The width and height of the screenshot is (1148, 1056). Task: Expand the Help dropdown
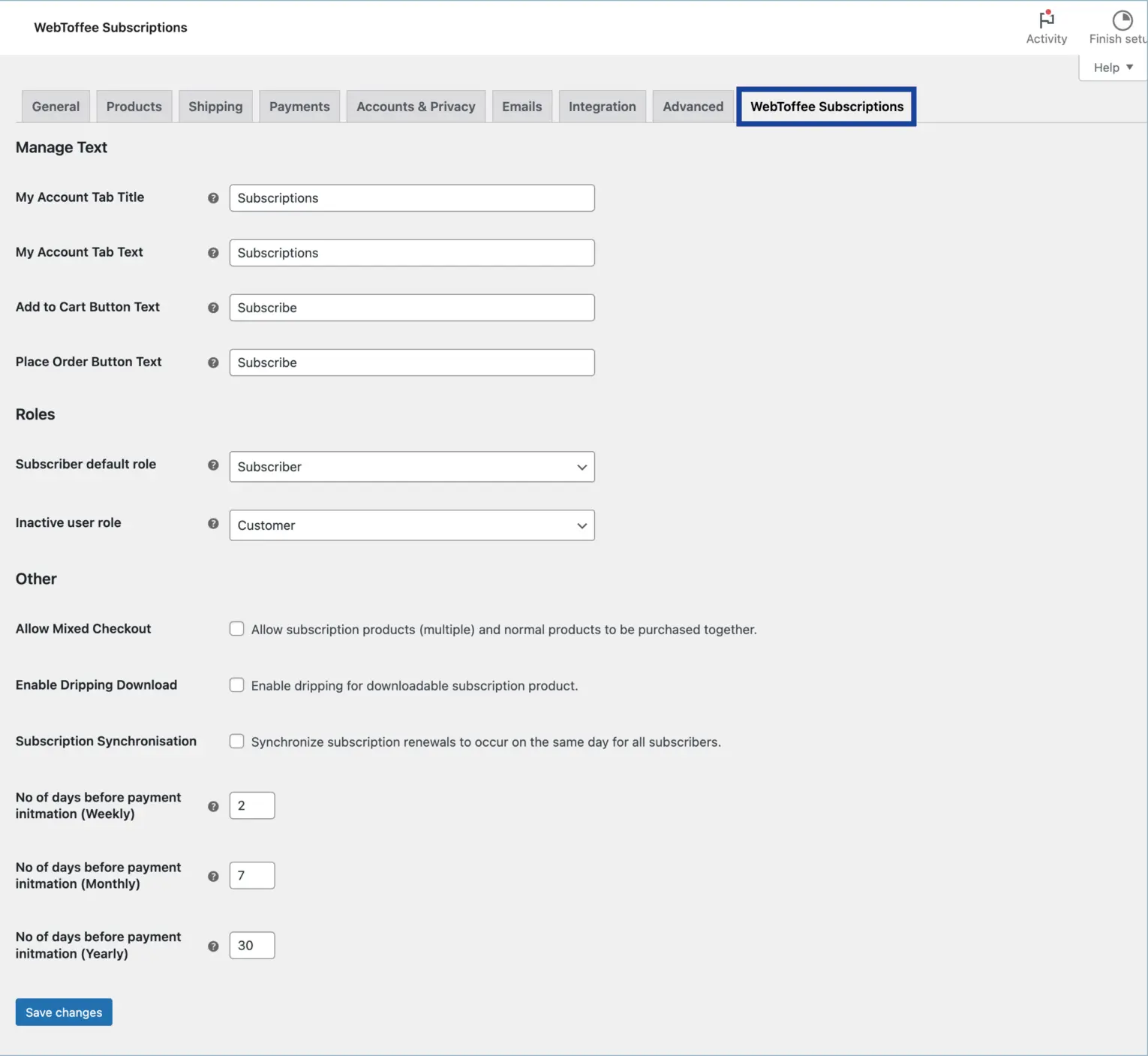(1112, 67)
